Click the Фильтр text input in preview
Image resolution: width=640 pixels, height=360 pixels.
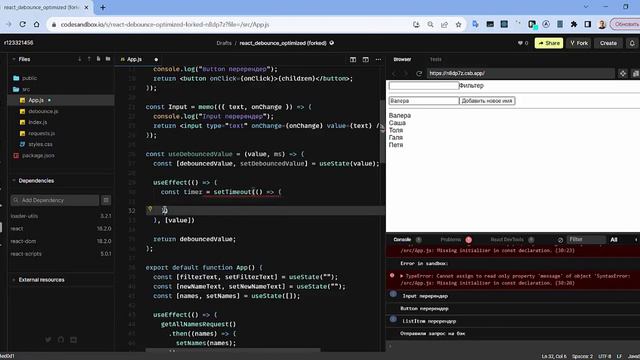[x=424, y=86]
